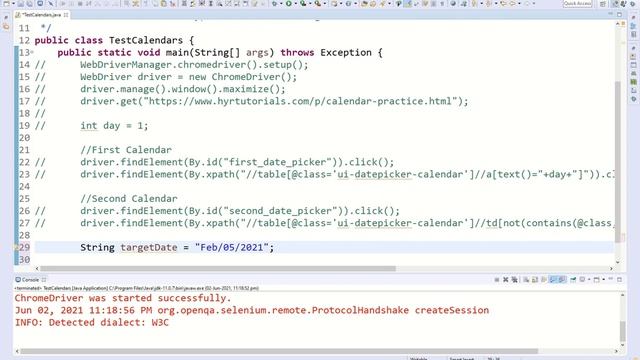Click the //First Calendar comment
Screen dimensions: 640x360
click(x=126, y=150)
